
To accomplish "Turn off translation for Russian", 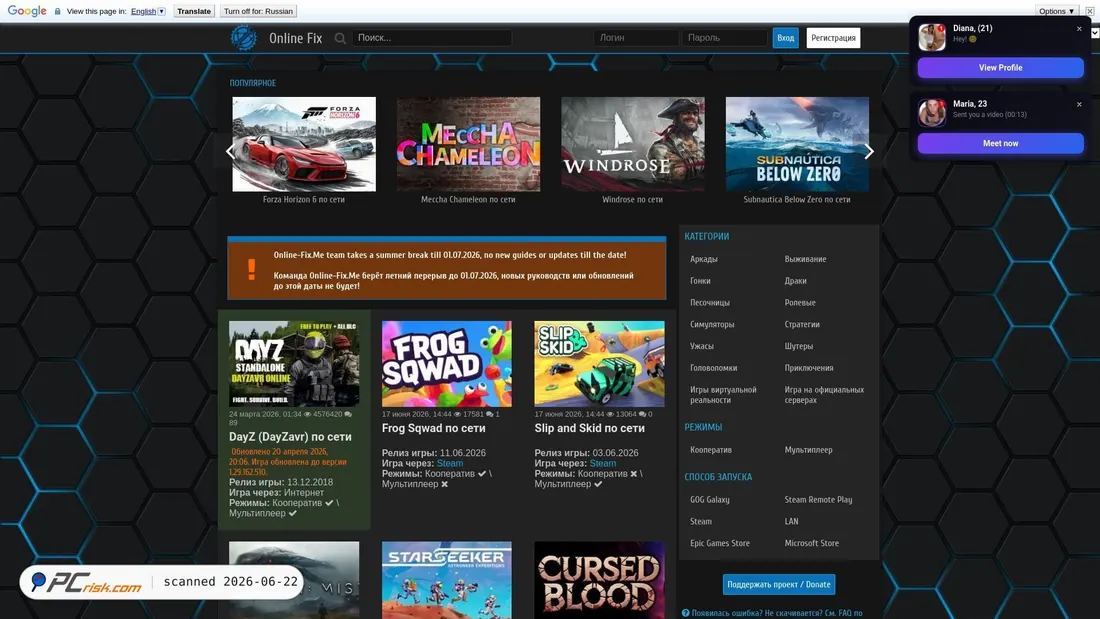I will 258,11.
